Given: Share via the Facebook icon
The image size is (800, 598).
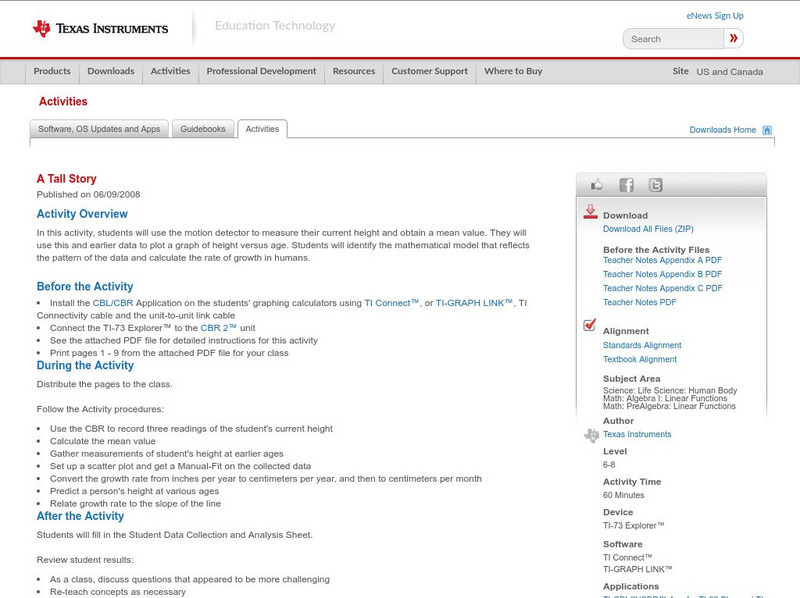Looking at the screenshot, I should [626, 185].
